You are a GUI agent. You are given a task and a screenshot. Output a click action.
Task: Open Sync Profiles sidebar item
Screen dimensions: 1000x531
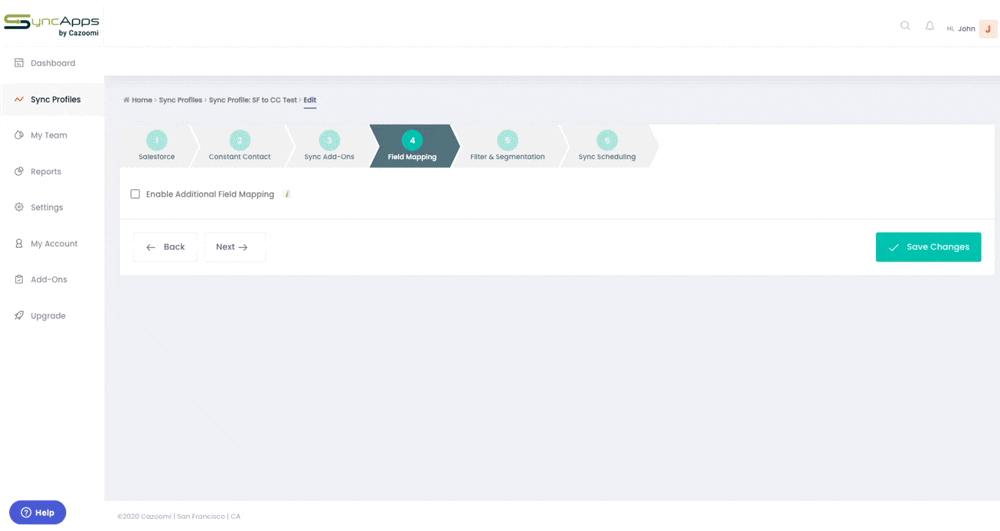pyautogui.click(x=52, y=99)
